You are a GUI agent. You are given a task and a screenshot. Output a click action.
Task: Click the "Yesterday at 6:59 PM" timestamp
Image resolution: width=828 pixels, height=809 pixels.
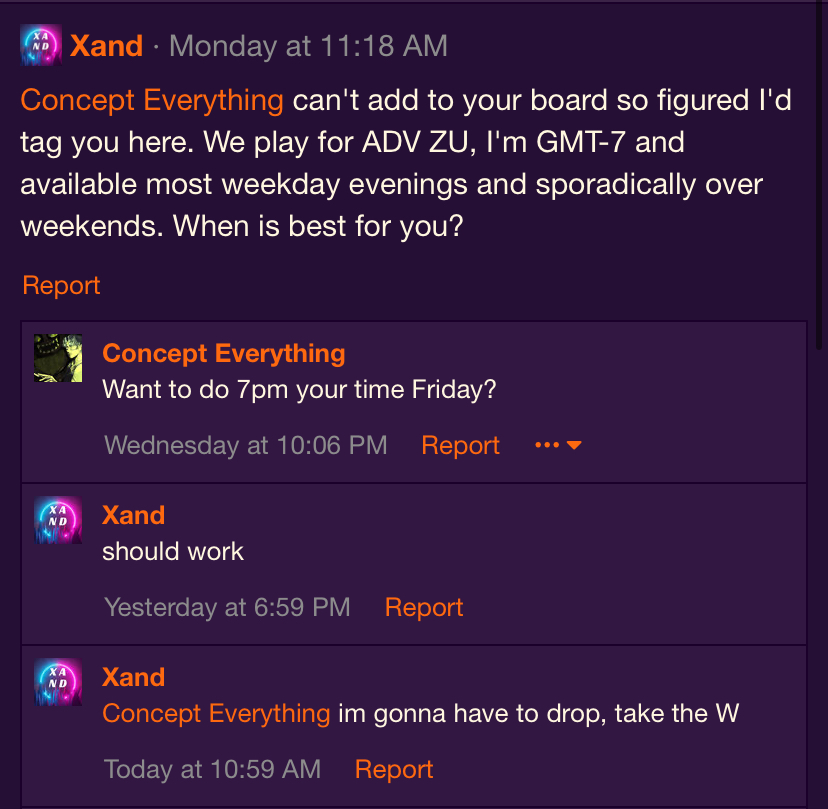point(227,607)
